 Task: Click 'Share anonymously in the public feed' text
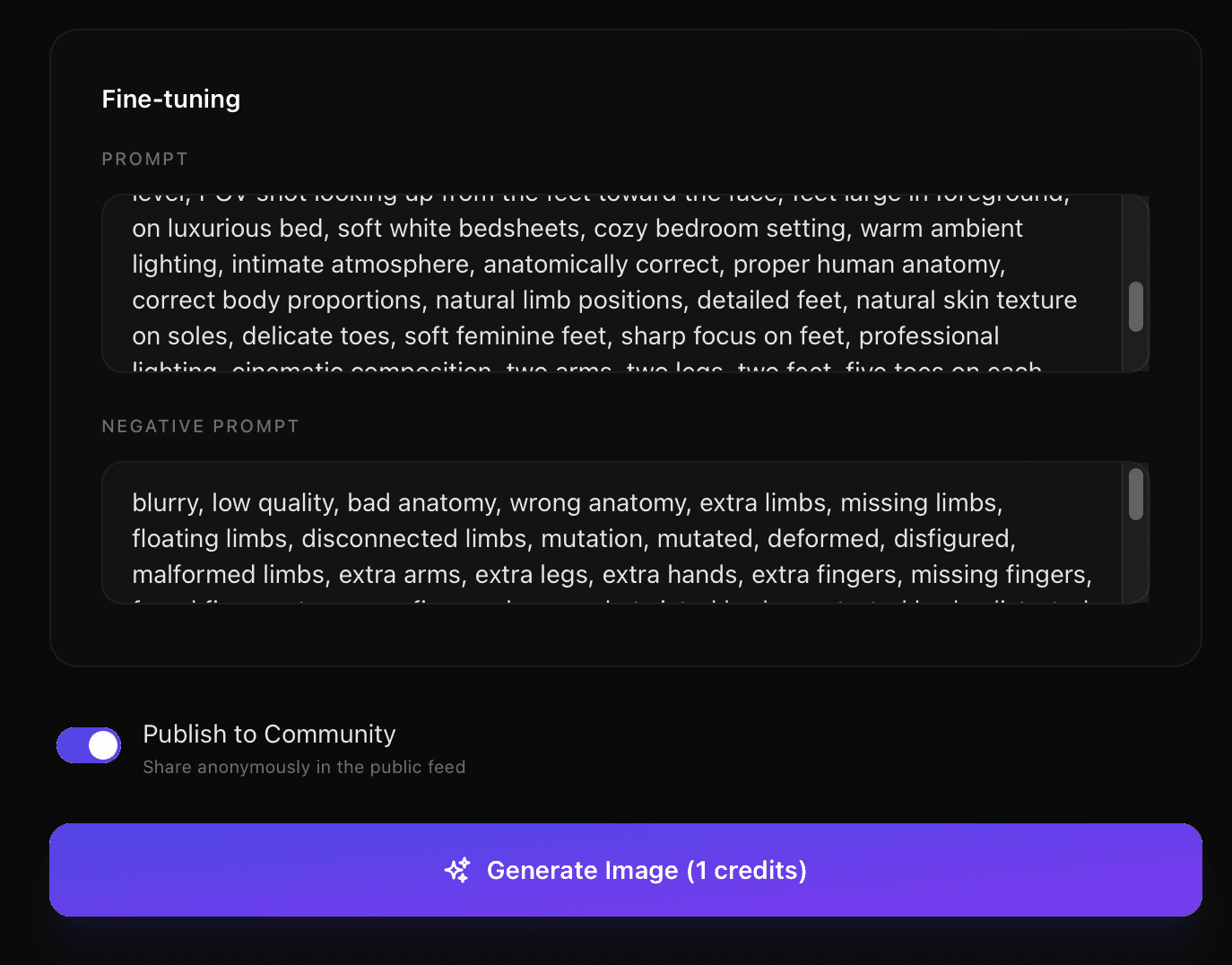point(304,767)
